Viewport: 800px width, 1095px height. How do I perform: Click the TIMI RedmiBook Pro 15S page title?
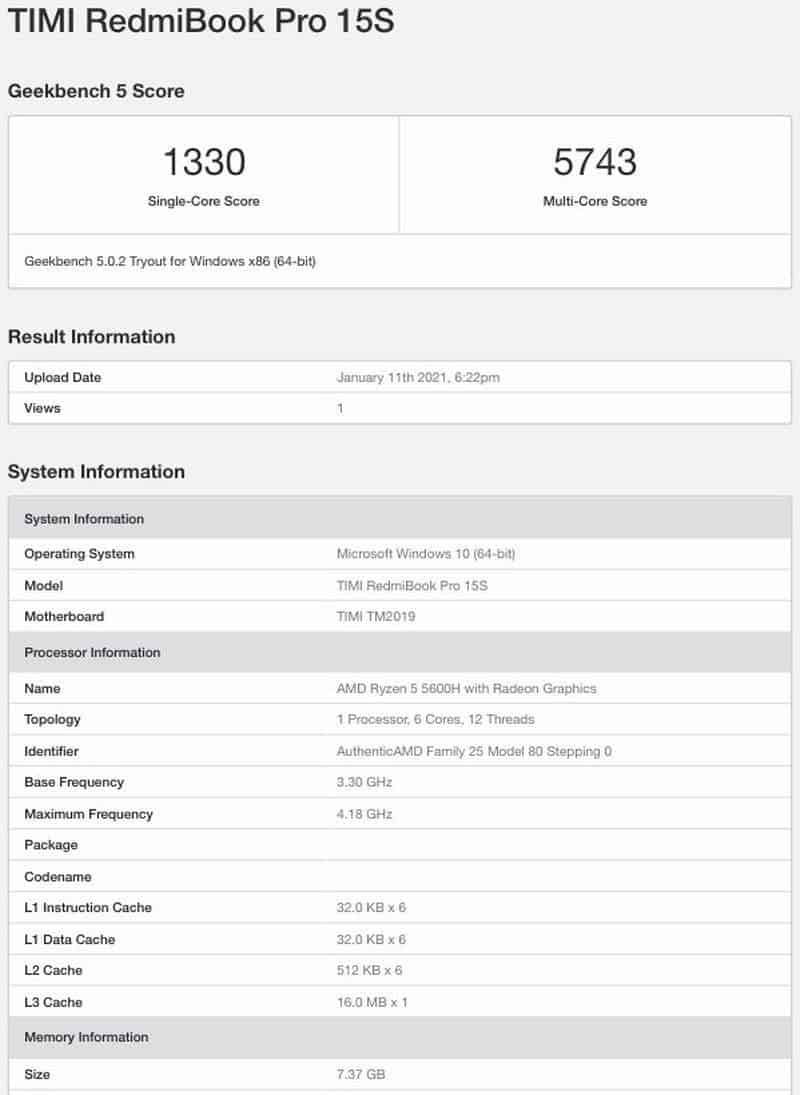click(x=200, y=22)
